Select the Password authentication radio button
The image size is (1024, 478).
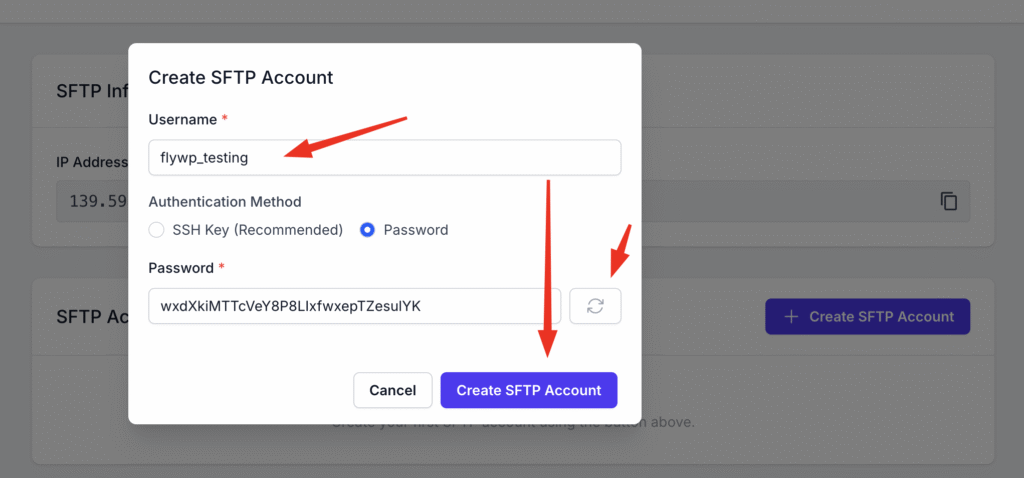coord(368,230)
